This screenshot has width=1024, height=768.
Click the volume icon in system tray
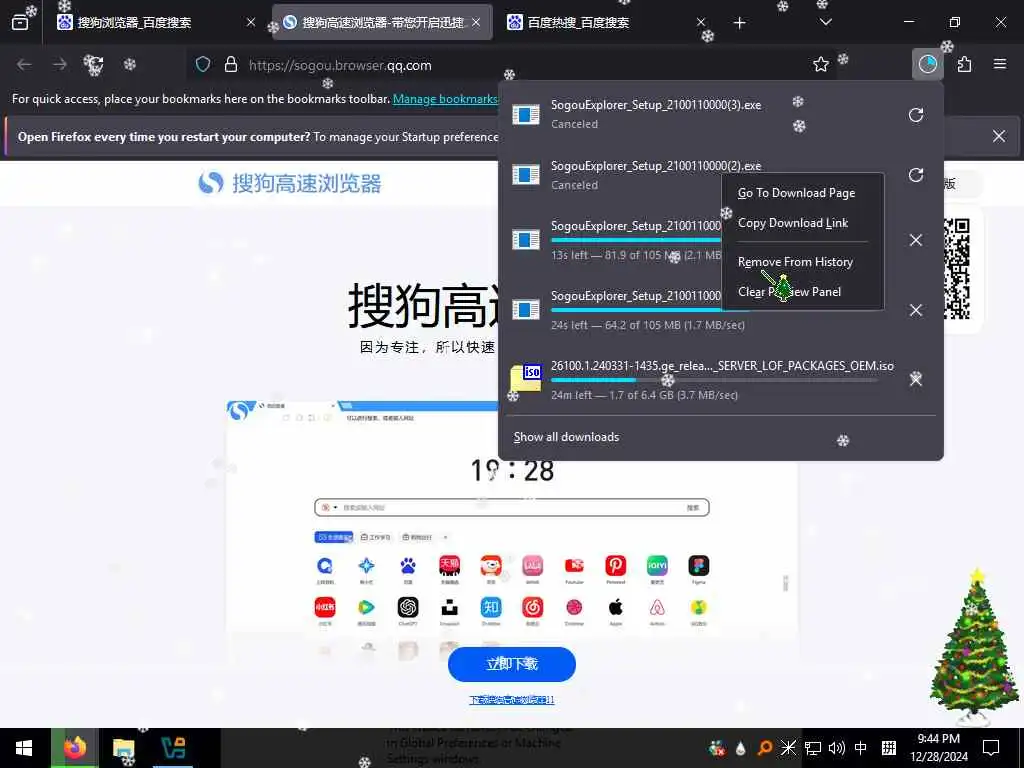tap(837, 748)
